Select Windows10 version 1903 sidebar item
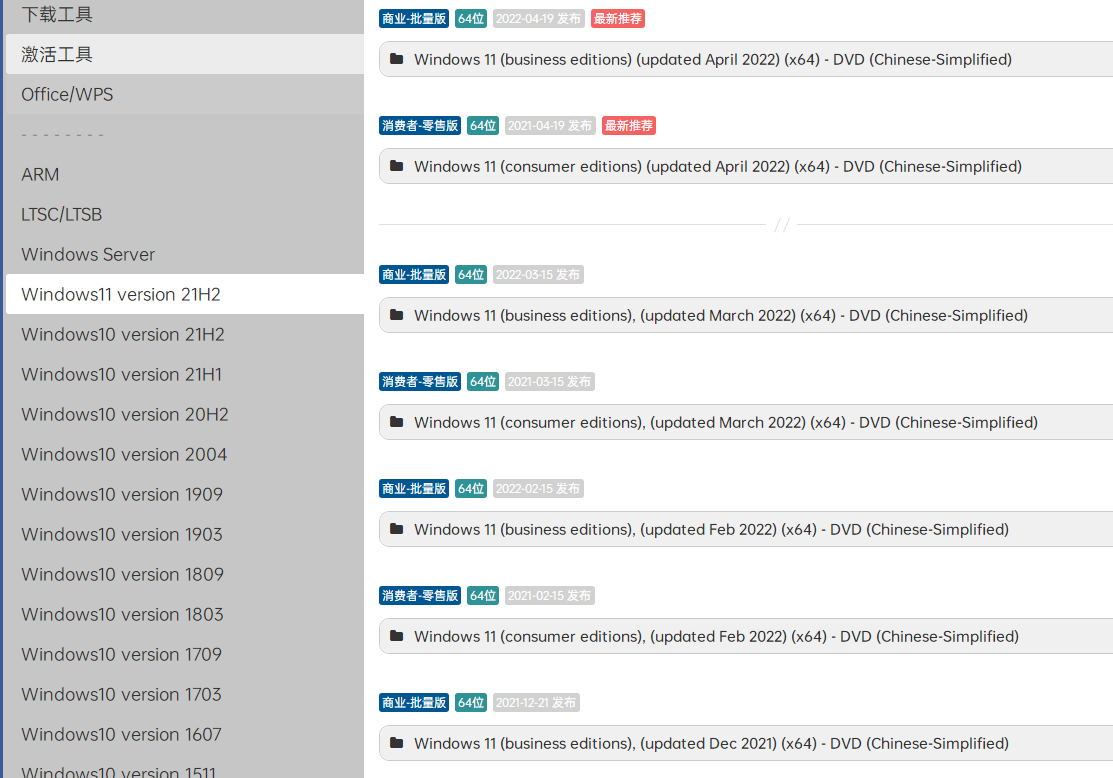Viewport: 1113px width, 778px height. [185, 535]
